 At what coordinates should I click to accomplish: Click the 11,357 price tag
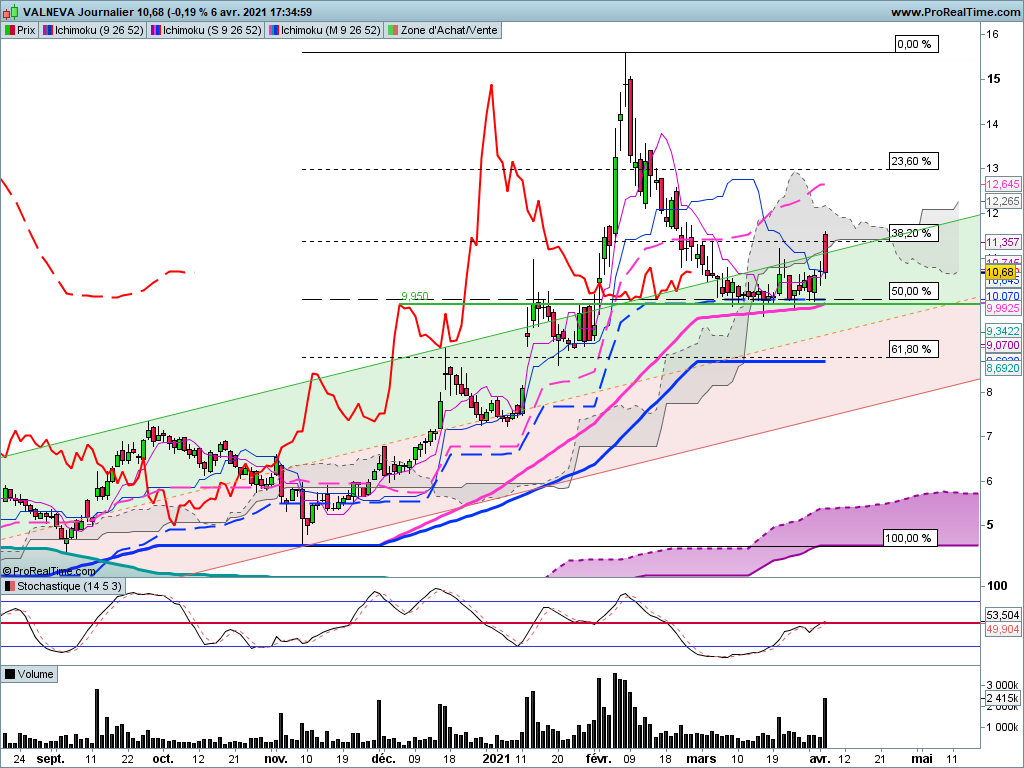coord(1002,242)
